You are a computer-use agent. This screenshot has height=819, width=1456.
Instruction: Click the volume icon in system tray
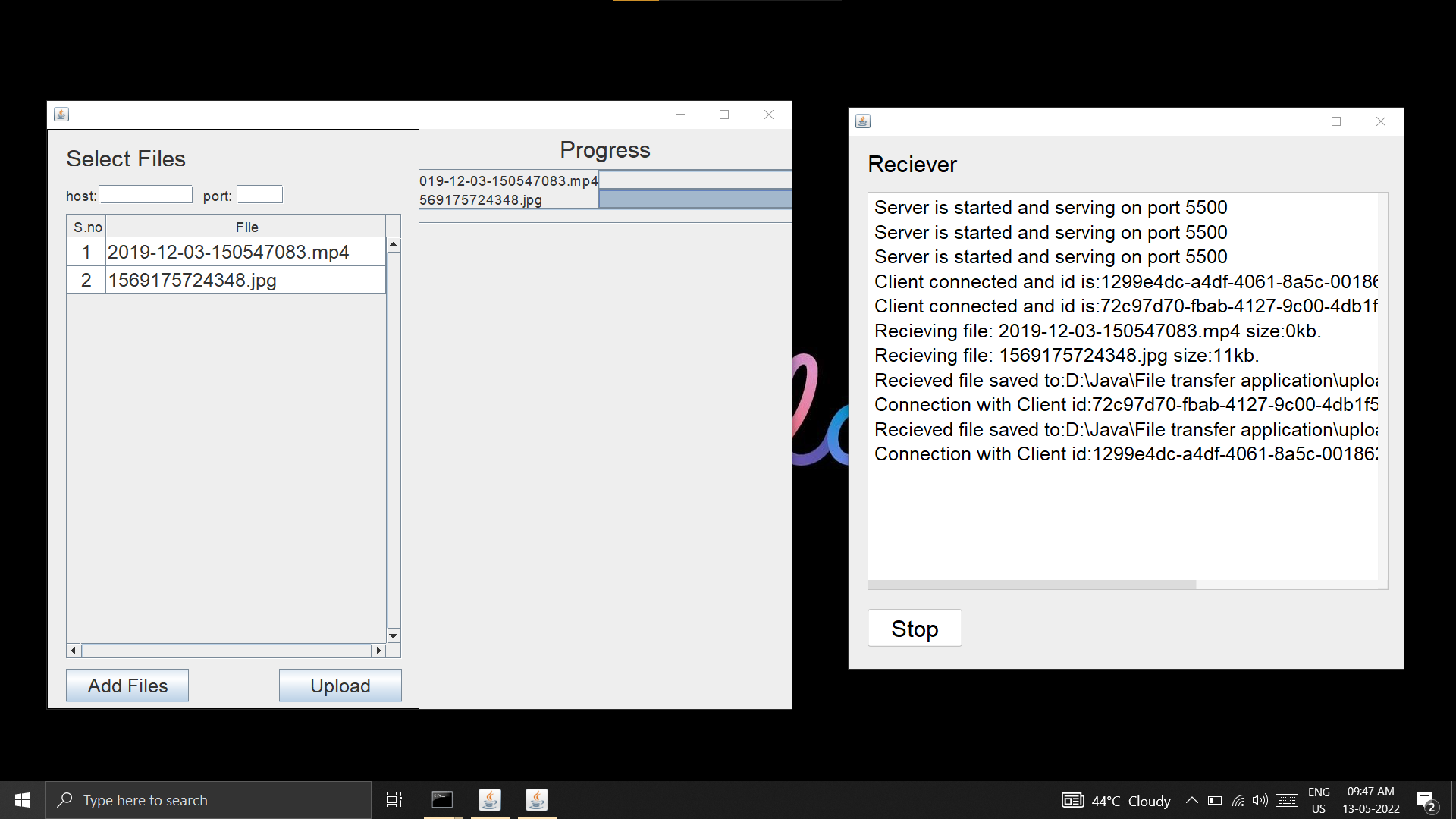1260,800
